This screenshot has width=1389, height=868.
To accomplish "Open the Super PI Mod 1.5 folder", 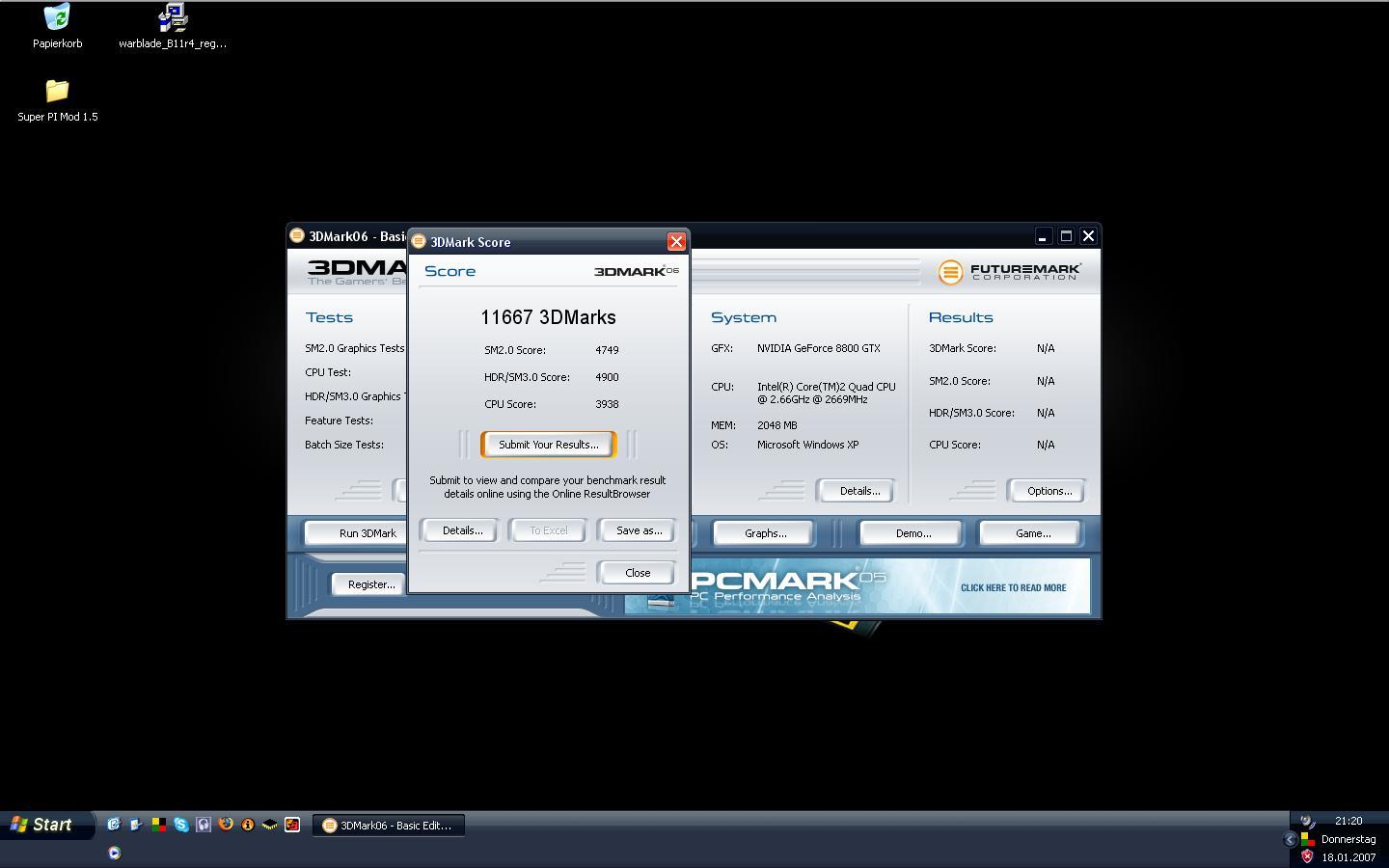I will pyautogui.click(x=57, y=100).
